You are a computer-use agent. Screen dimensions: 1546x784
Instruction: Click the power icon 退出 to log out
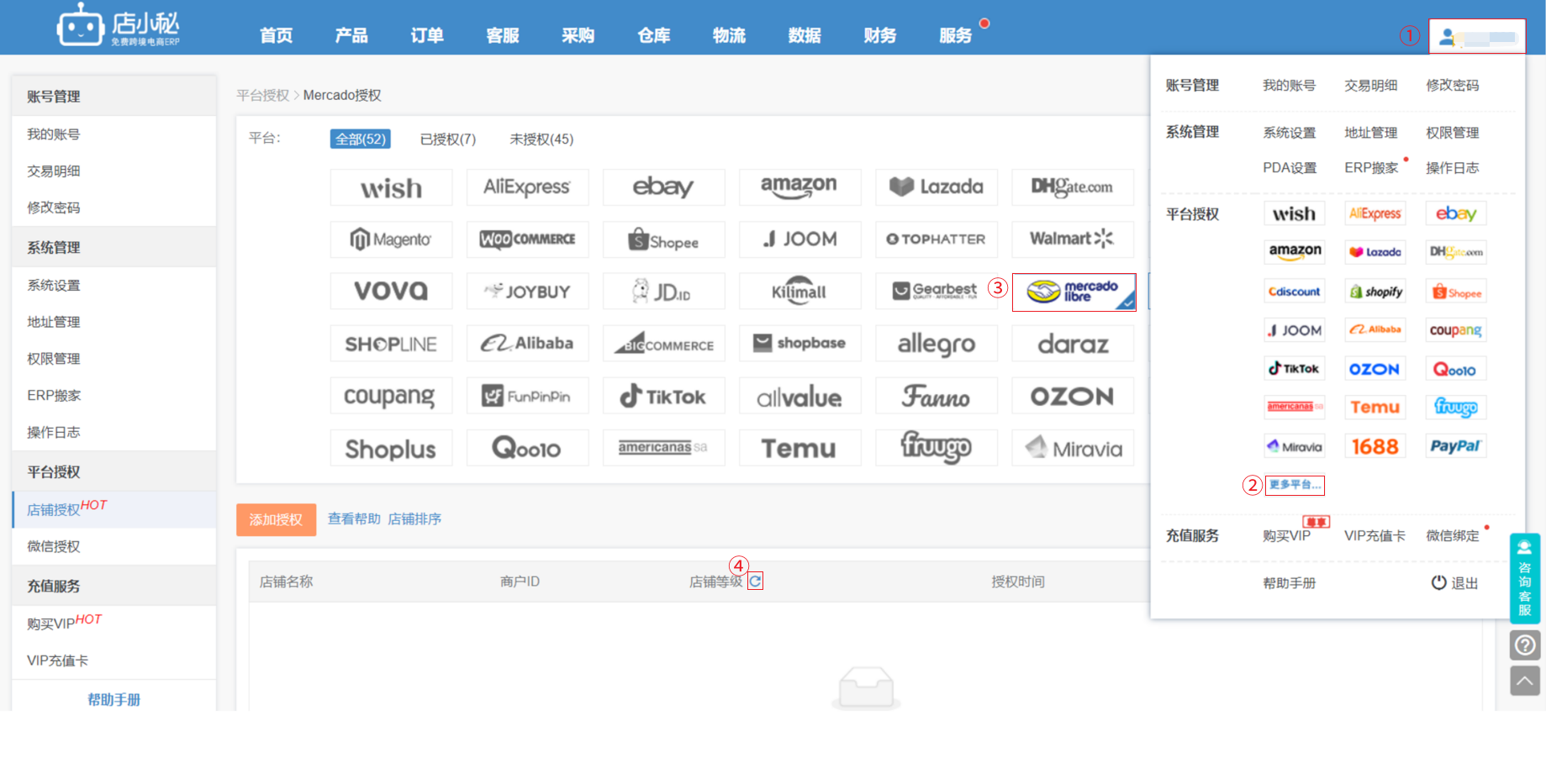[1454, 583]
